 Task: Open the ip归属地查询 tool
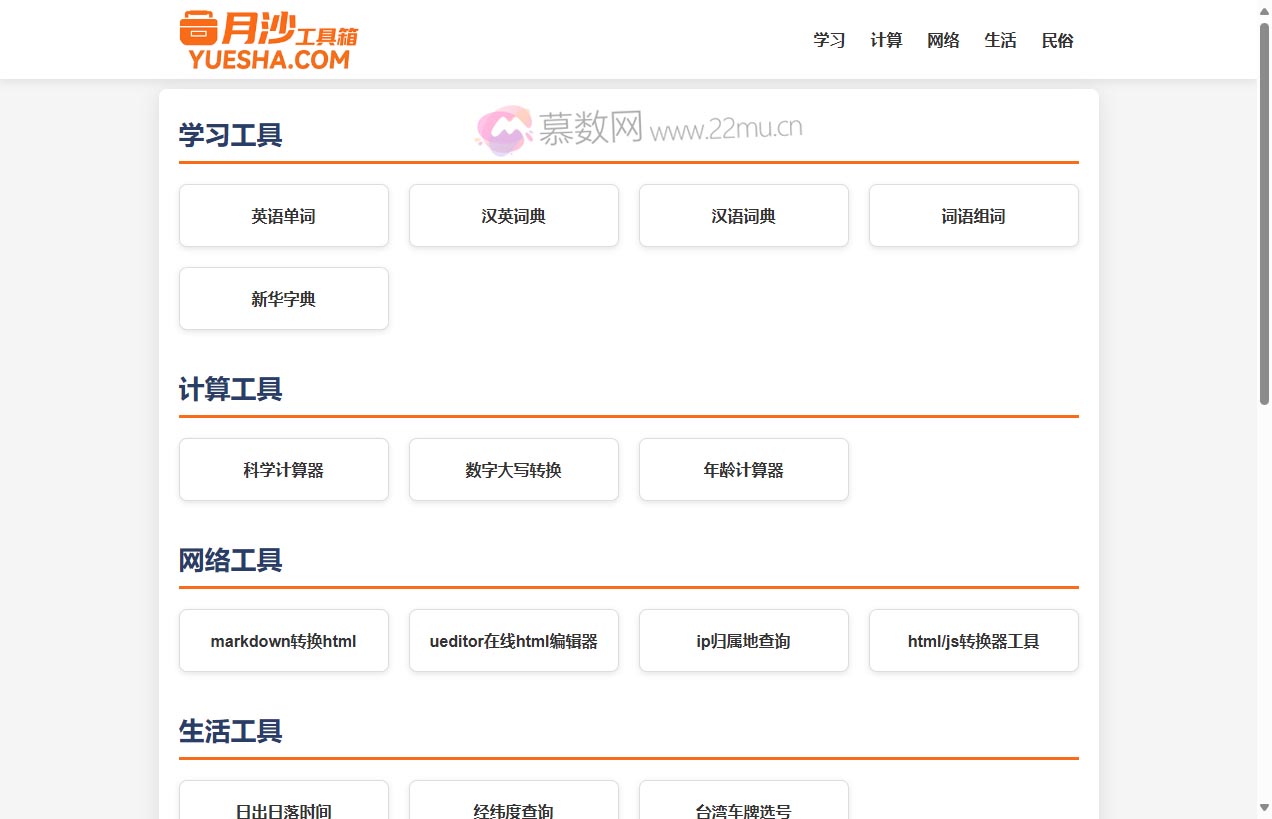743,640
